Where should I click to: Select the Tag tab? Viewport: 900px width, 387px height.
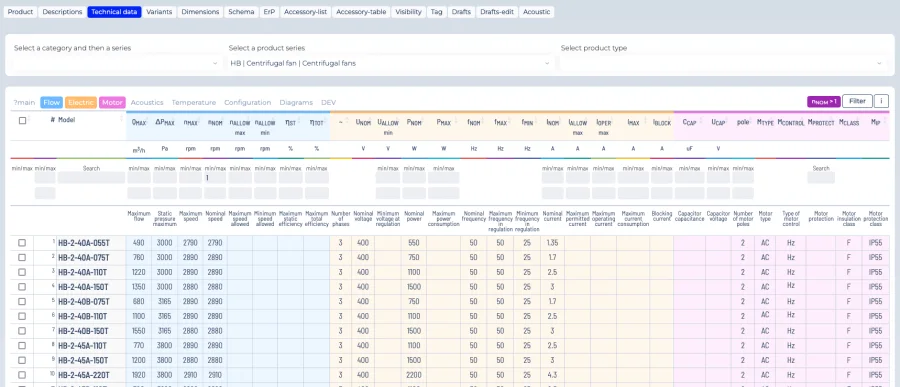[436, 11]
